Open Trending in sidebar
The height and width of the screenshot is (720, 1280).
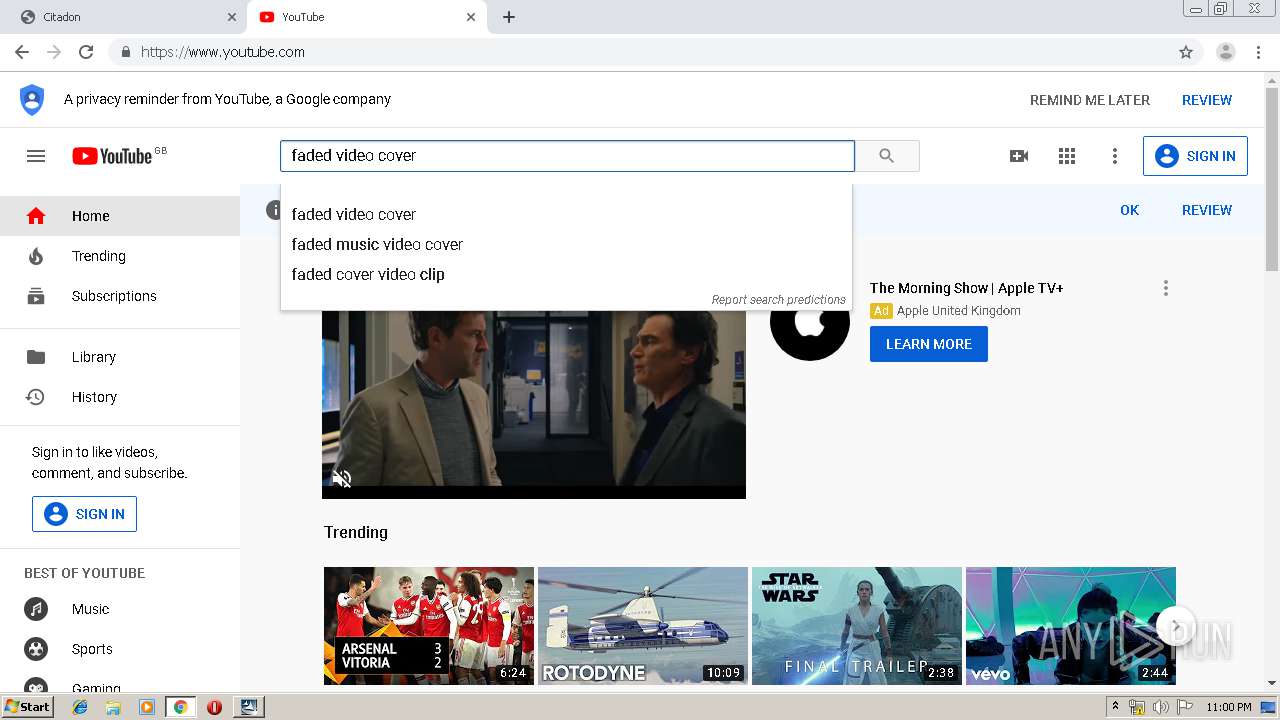(x=120, y=256)
